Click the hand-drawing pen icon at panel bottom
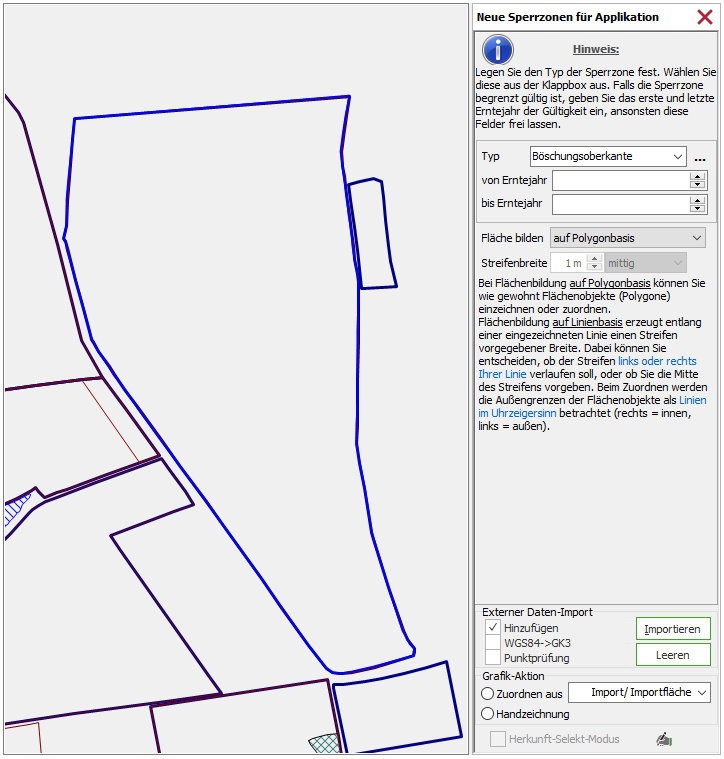 tap(663, 739)
